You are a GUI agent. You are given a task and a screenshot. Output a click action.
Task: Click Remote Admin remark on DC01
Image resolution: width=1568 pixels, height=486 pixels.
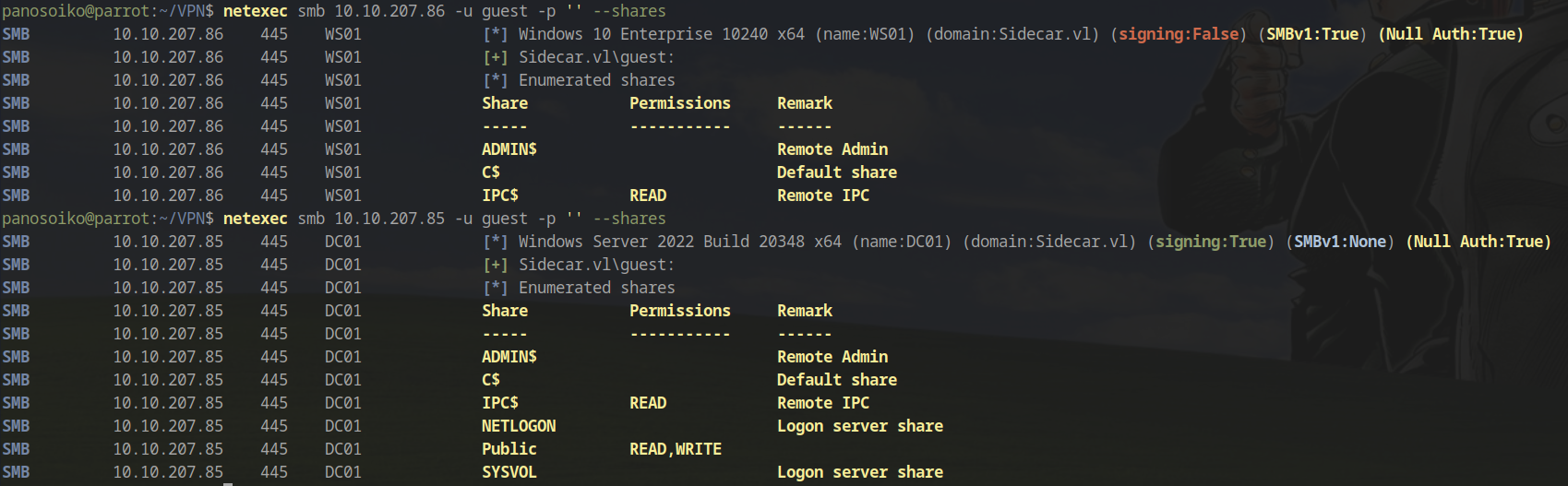tap(832, 357)
